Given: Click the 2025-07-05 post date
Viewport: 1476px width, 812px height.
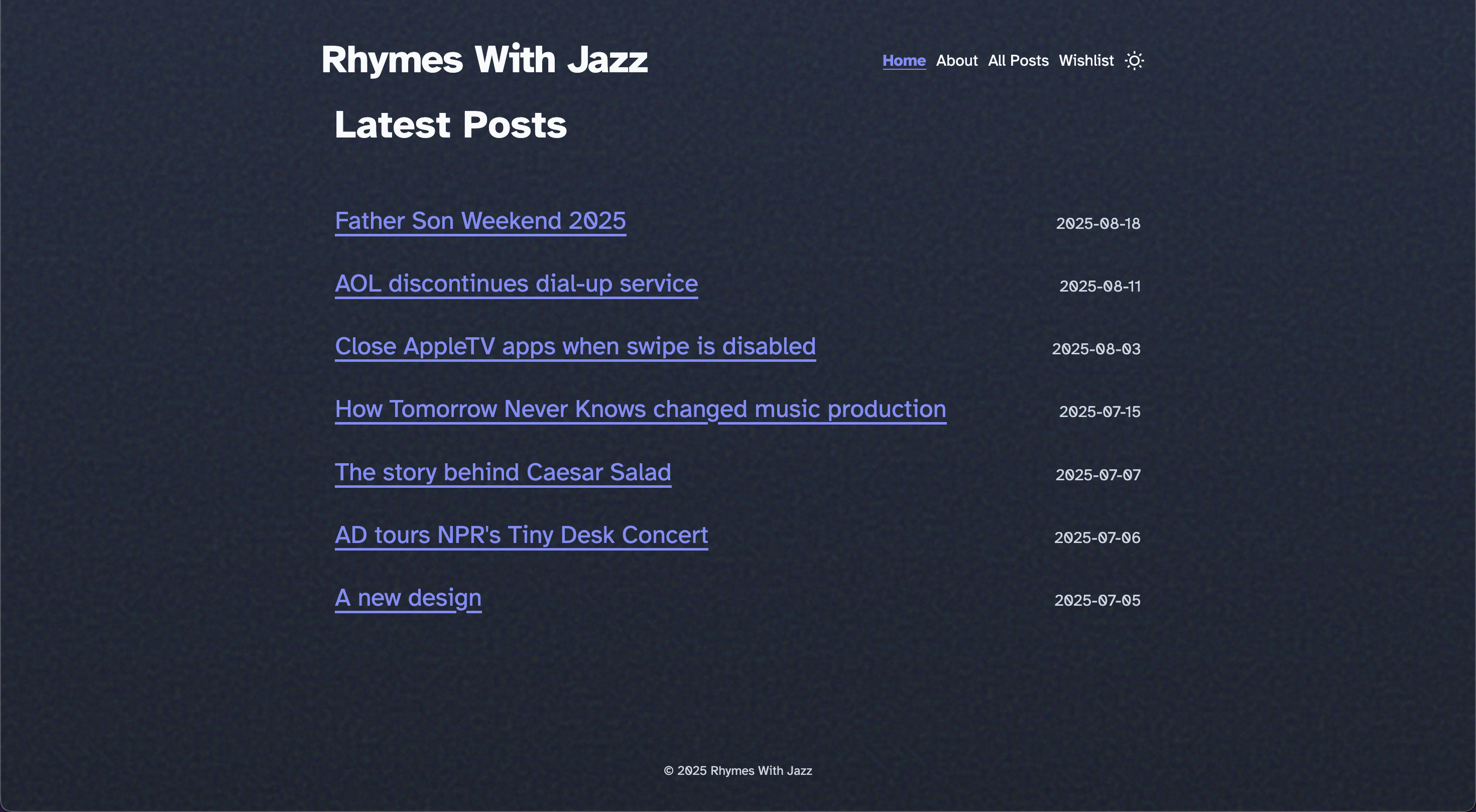Looking at the screenshot, I should [x=1096, y=600].
